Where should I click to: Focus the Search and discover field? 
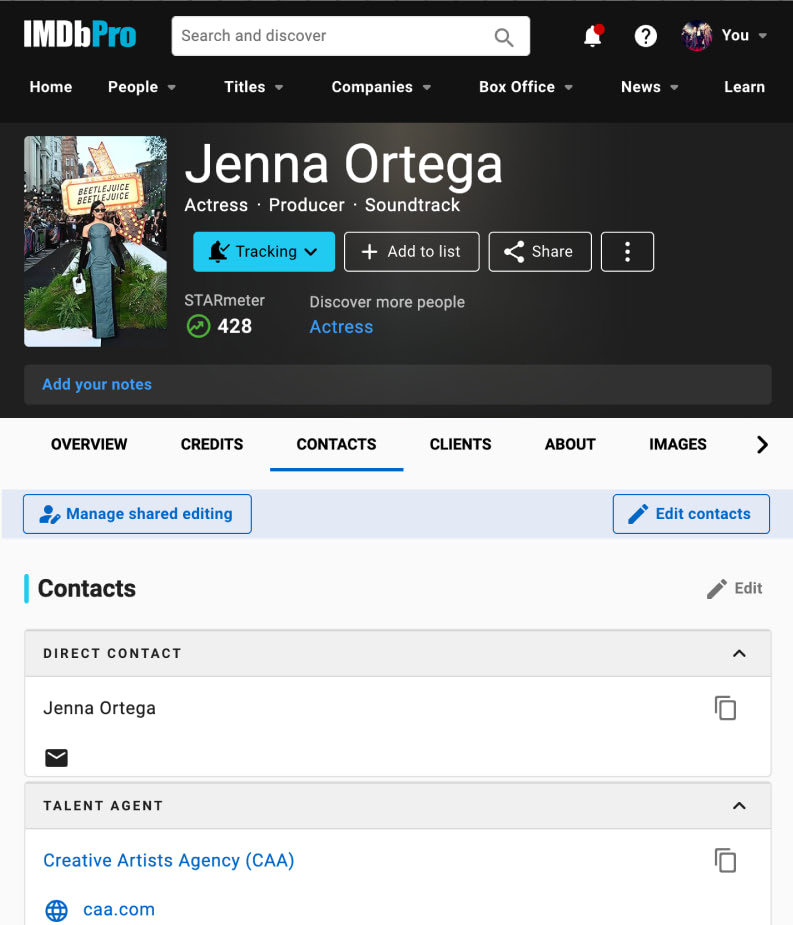coord(350,36)
